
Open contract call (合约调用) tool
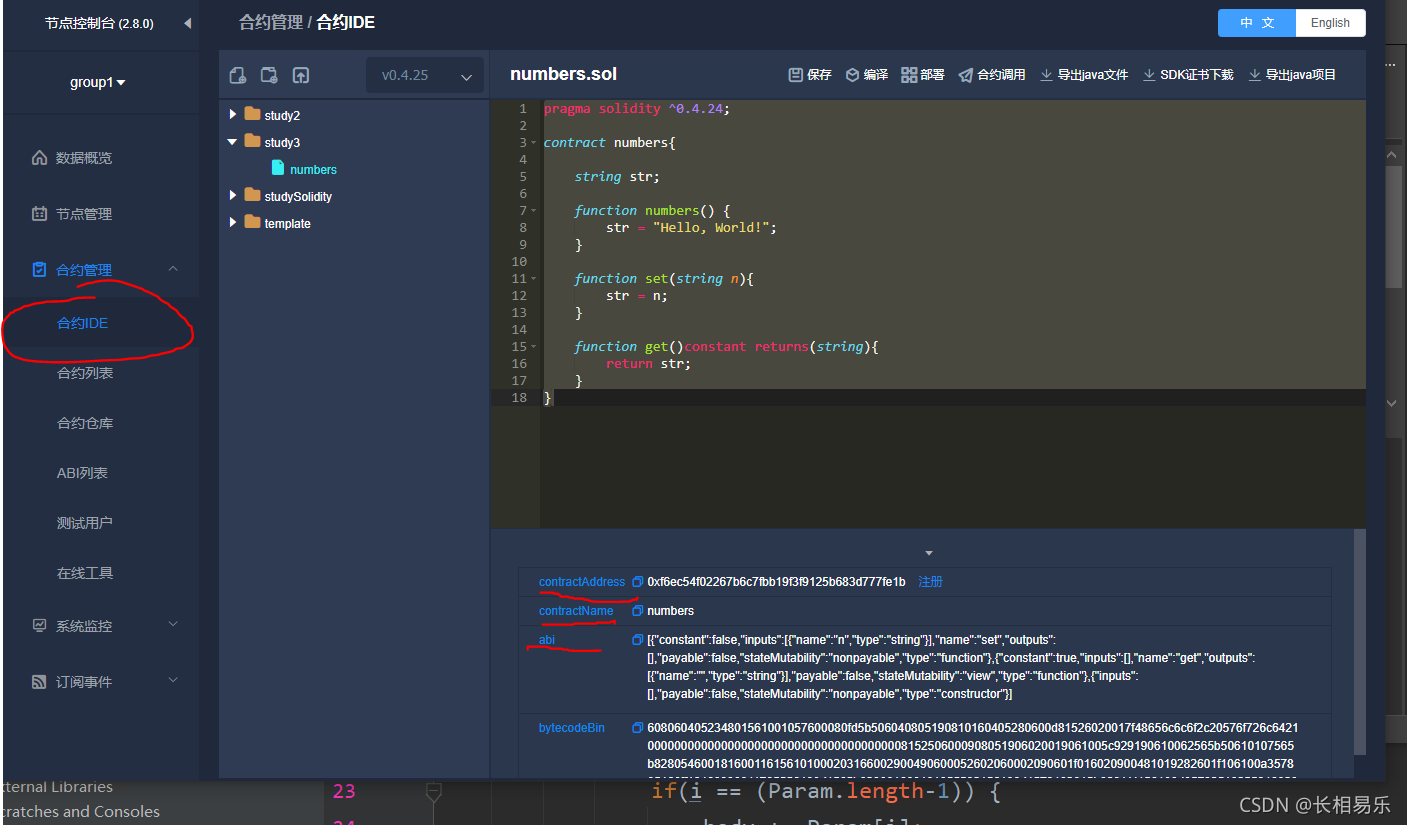[x=990, y=74]
